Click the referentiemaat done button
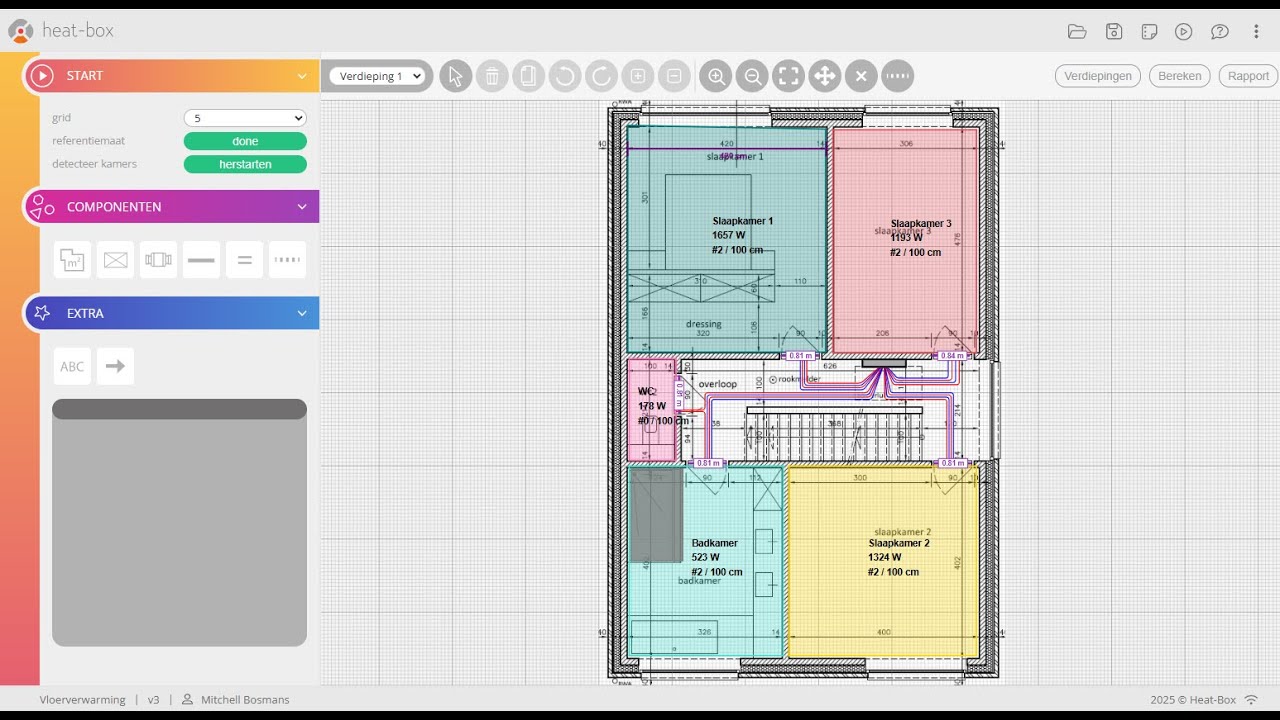1280x720 pixels. pos(245,141)
